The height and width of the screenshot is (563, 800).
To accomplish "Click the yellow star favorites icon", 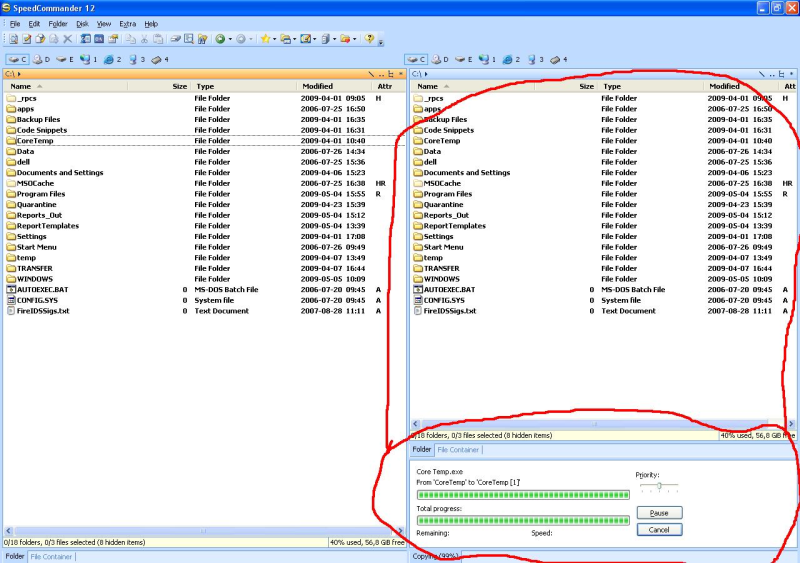I will pyautogui.click(x=264, y=39).
